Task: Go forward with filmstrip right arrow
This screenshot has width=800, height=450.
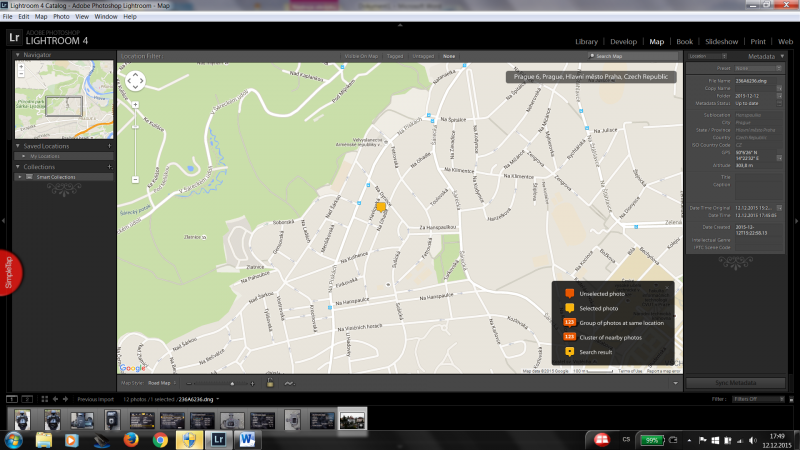Action: (65, 399)
